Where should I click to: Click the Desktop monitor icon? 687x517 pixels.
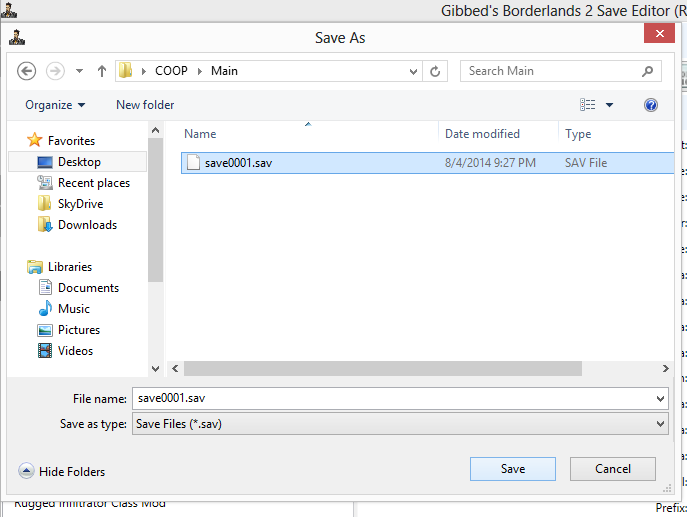pos(45,162)
